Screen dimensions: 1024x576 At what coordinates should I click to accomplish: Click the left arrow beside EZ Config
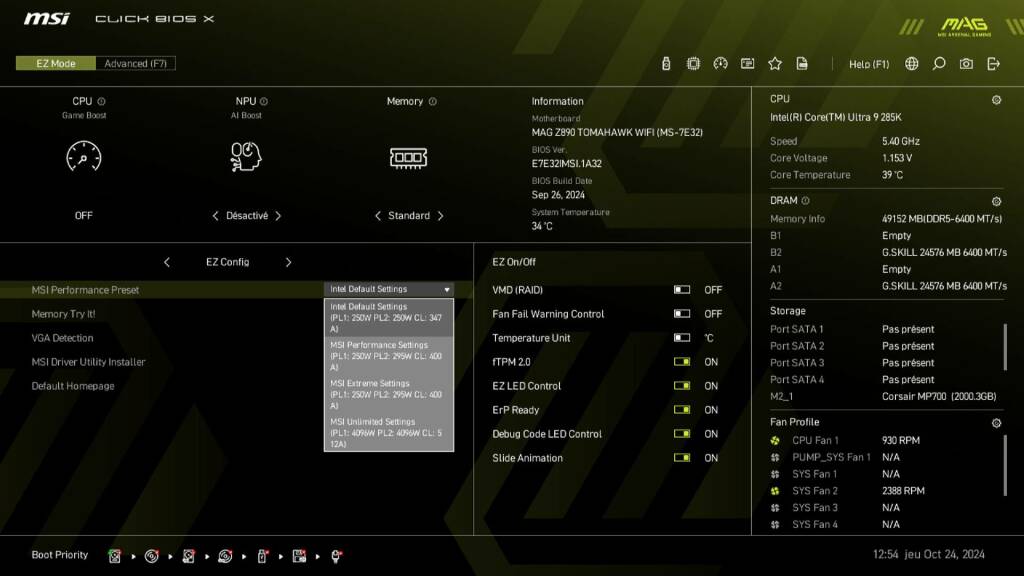pyautogui.click(x=167, y=262)
